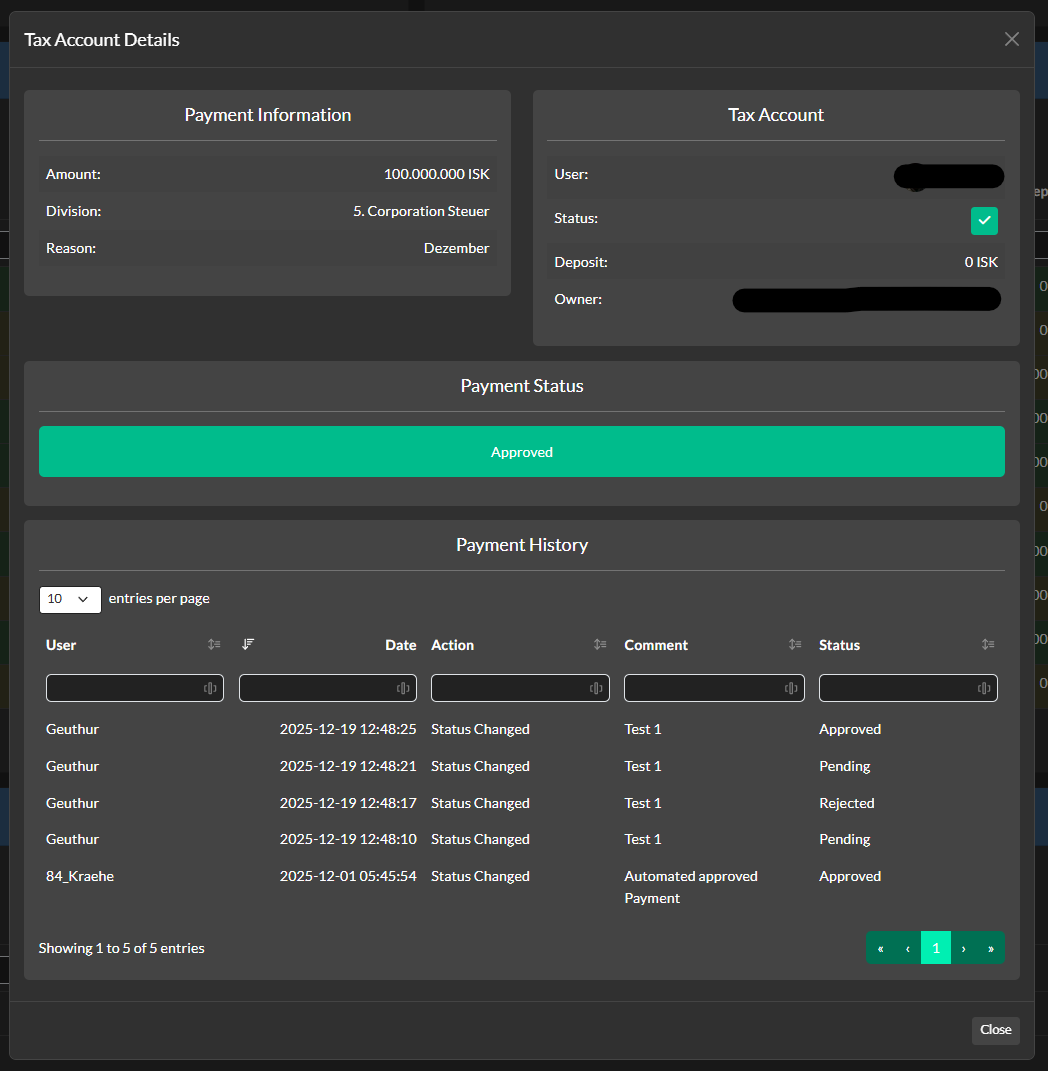Click the filter icon inside the User filter box

pyautogui.click(x=212, y=688)
